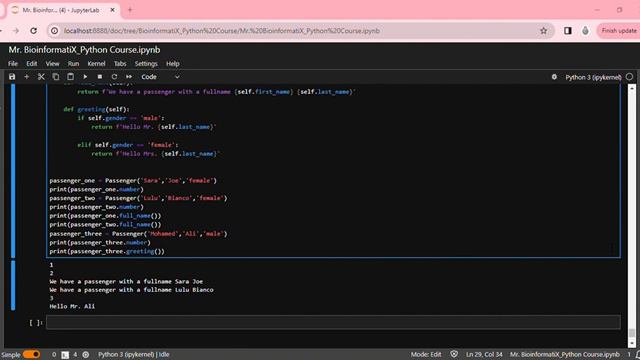Open the debugger bug icon
Screen dimensions: 640x360
coord(554,77)
